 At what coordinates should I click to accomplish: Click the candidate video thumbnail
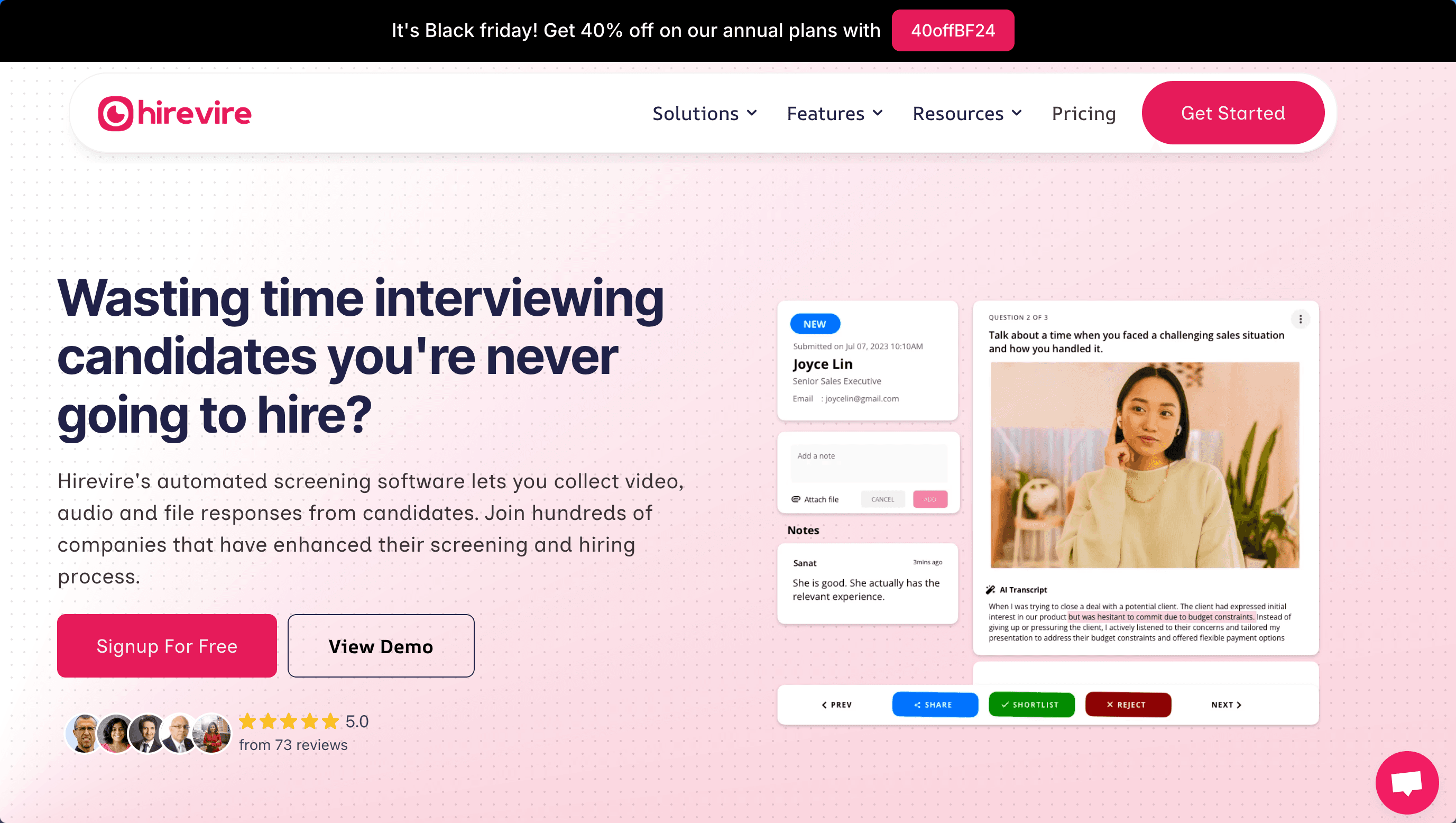[x=1145, y=465]
